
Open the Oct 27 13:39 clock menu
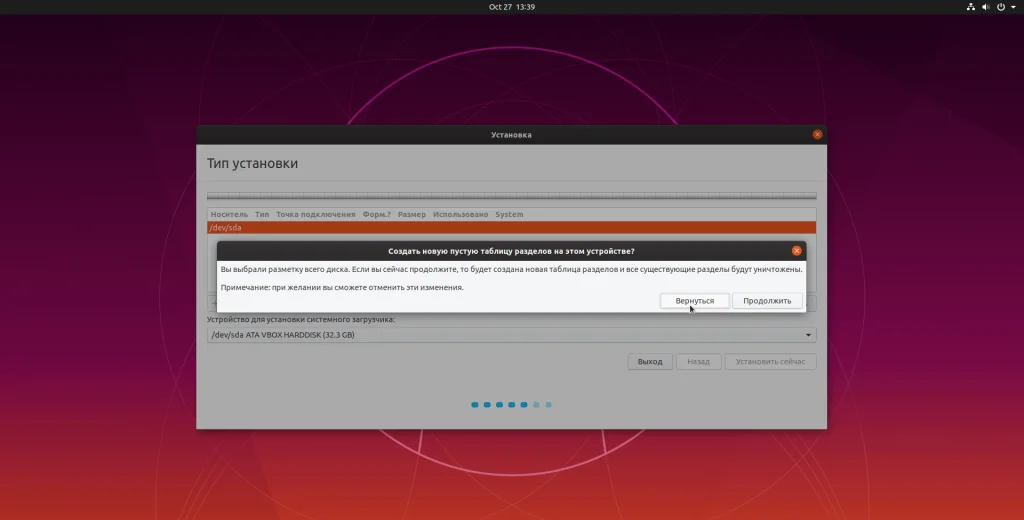click(512, 7)
